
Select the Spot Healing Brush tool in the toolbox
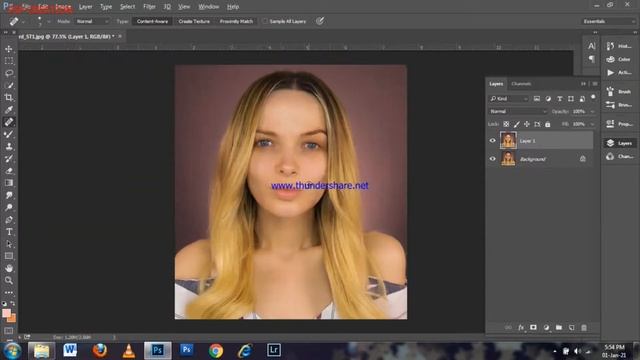pyautogui.click(x=9, y=122)
